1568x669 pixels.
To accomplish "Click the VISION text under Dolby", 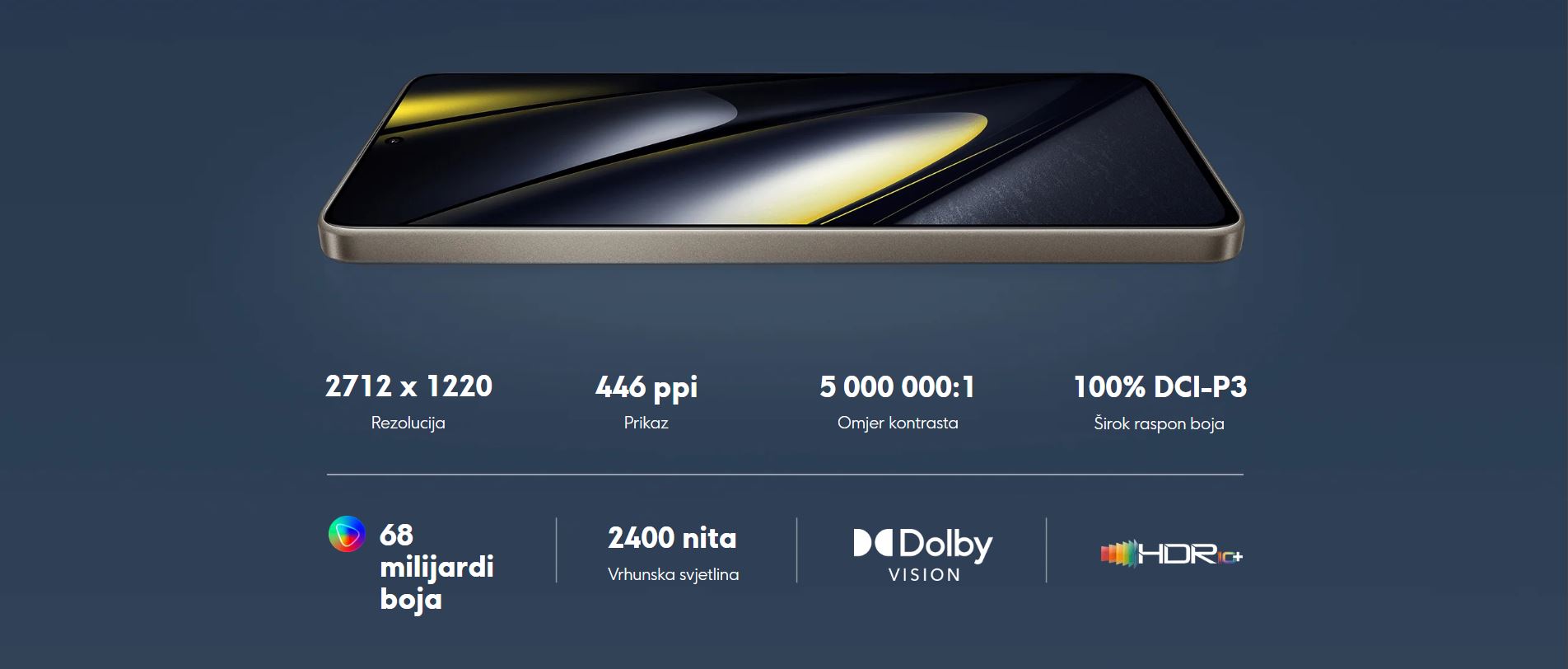I will coord(924,575).
